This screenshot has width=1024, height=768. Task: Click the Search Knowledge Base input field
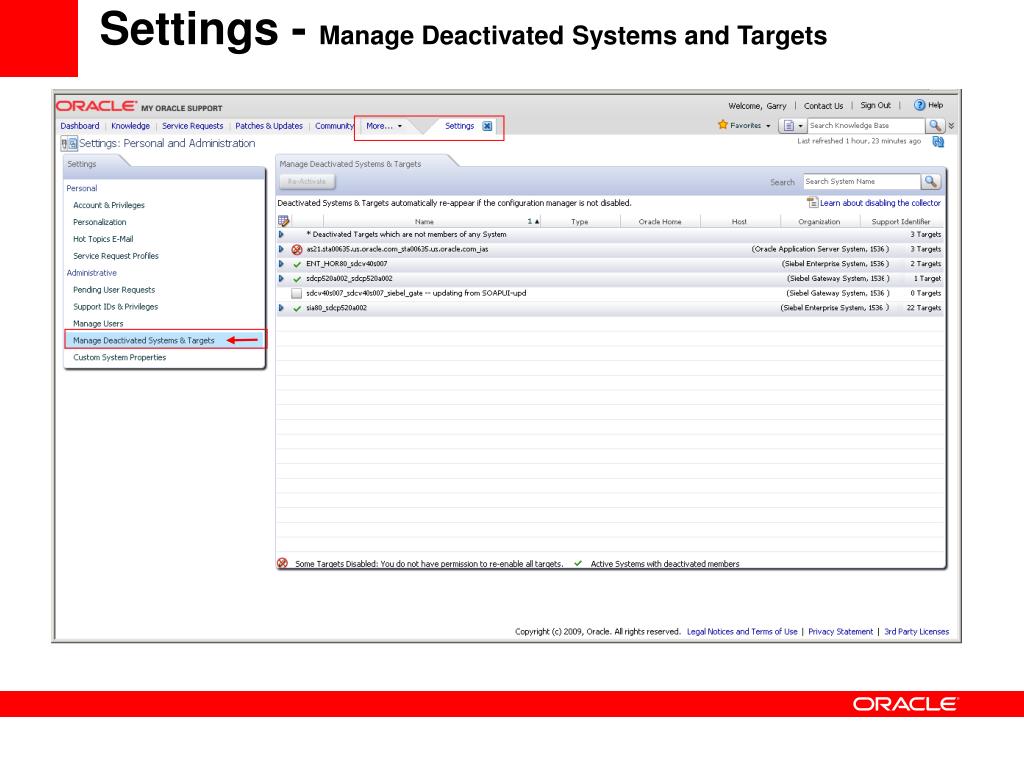click(866, 125)
